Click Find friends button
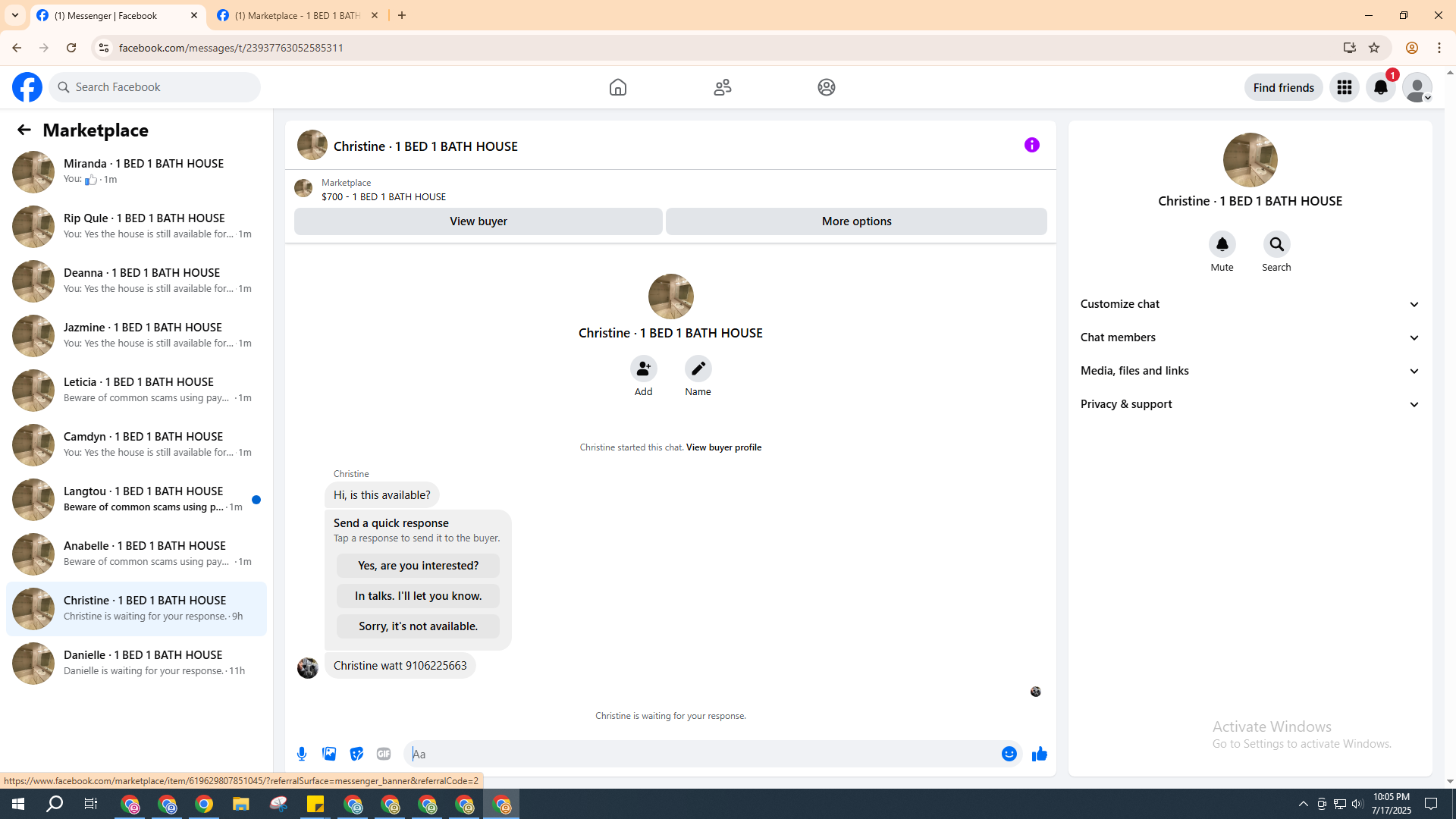The height and width of the screenshot is (819, 1456). pos(1283,87)
